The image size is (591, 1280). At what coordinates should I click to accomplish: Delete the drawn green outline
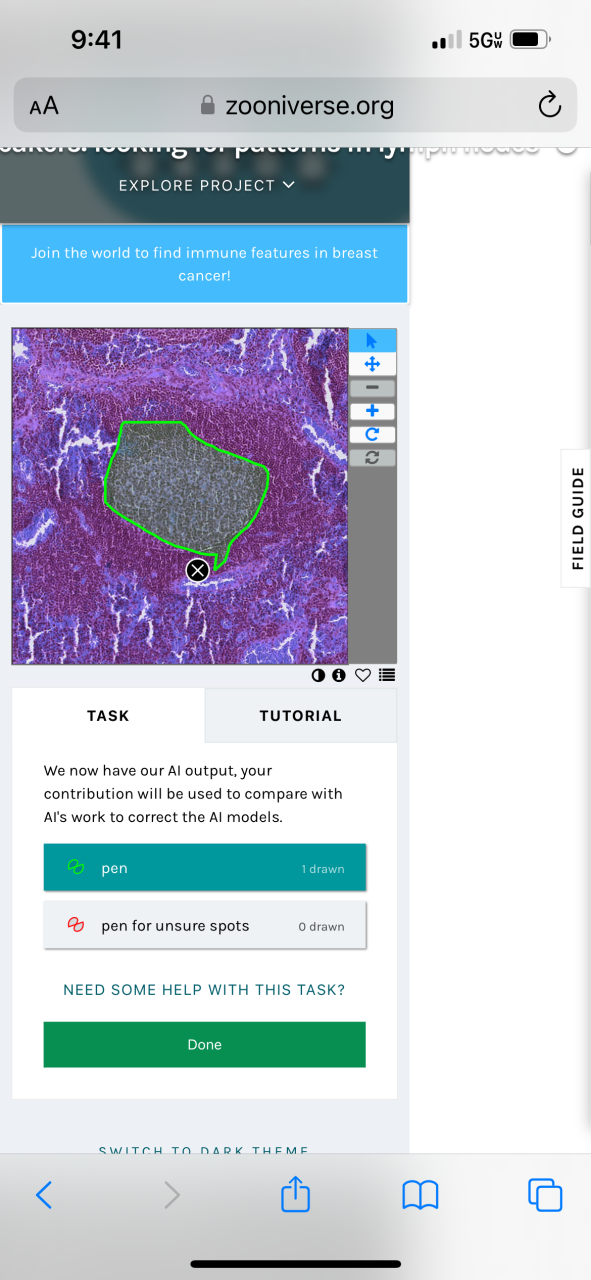(x=198, y=570)
